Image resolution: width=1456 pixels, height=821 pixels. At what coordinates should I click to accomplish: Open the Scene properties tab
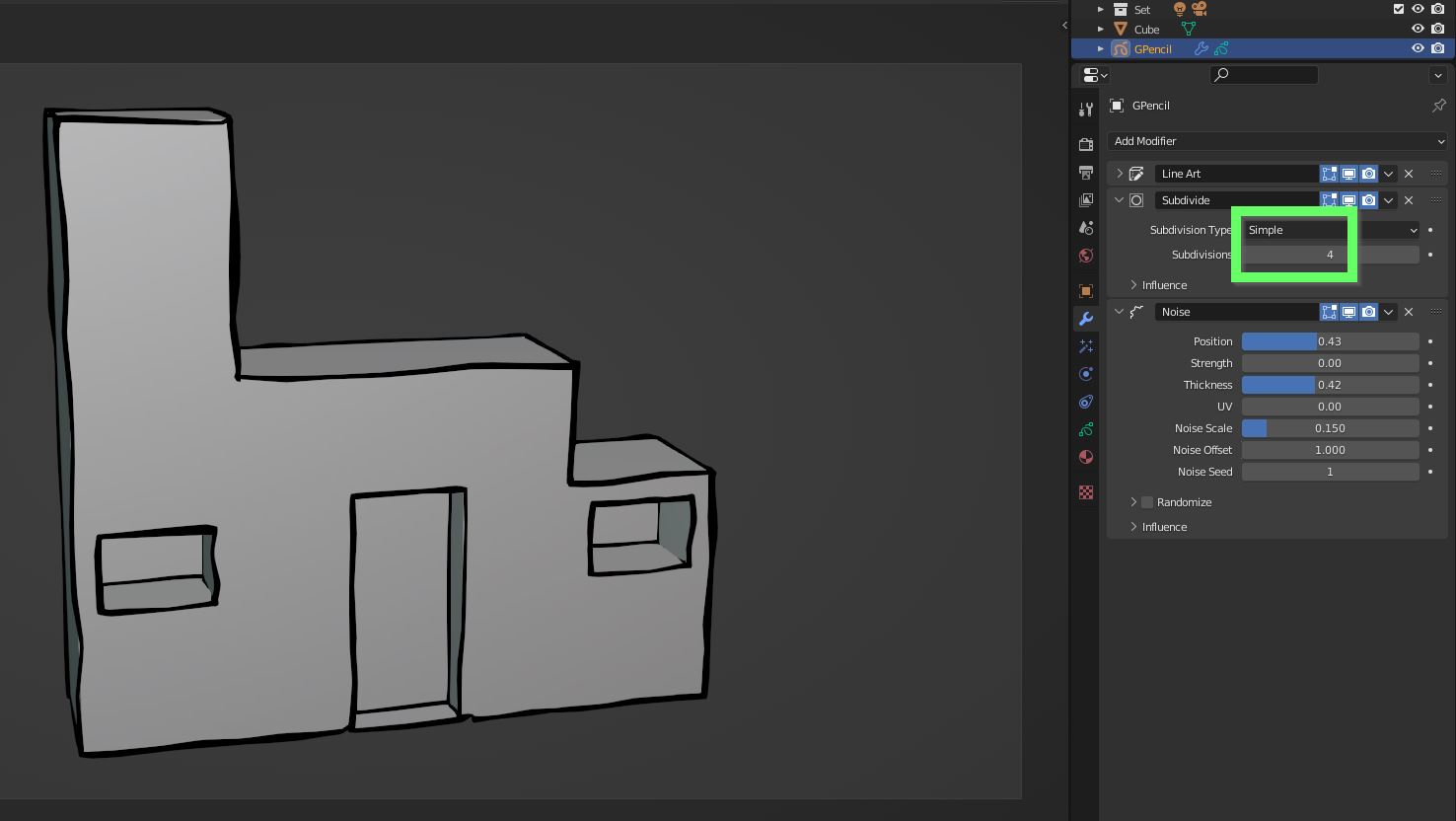click(x=1085, y=228)
